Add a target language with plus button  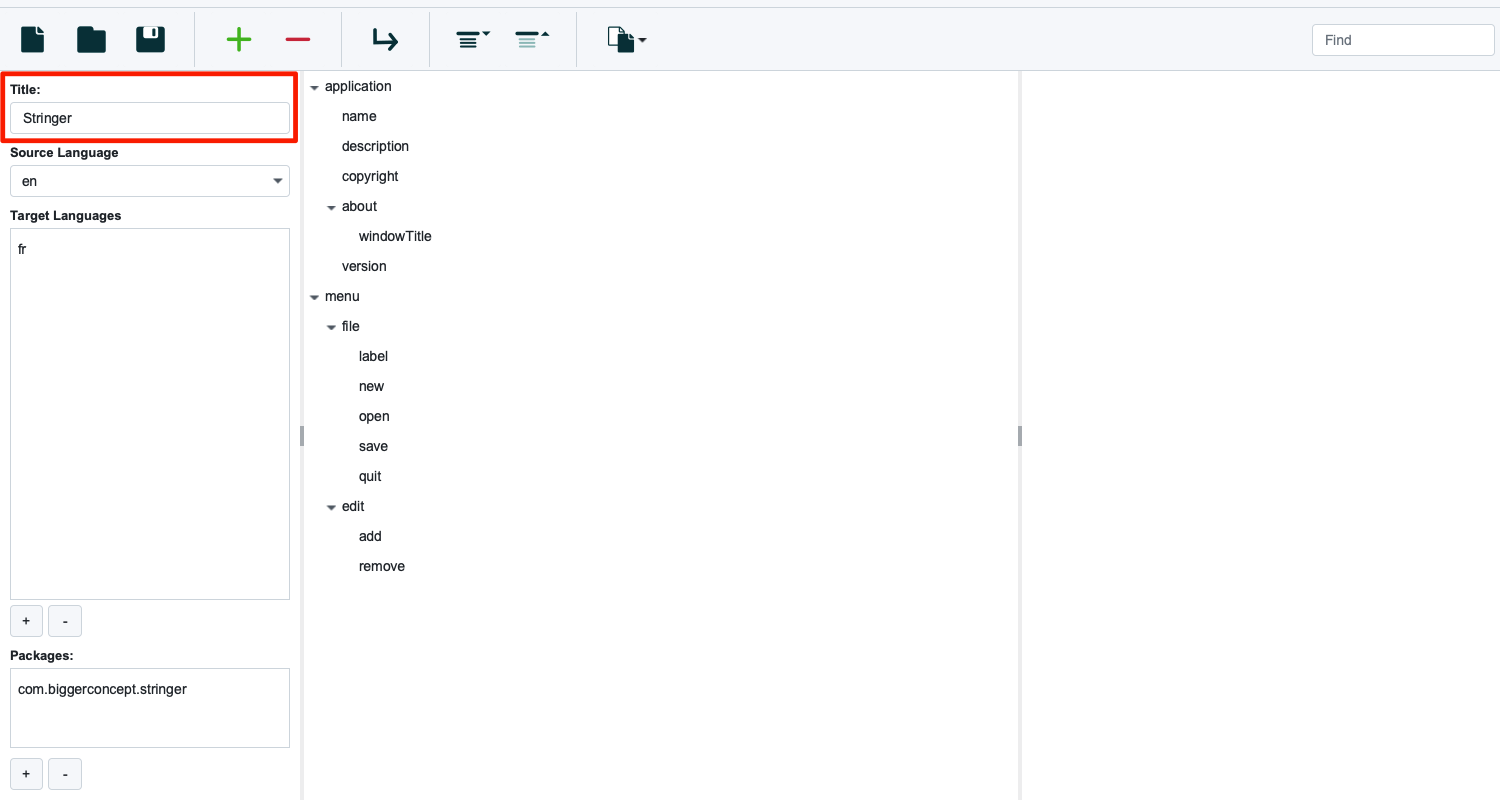[26, 621]
